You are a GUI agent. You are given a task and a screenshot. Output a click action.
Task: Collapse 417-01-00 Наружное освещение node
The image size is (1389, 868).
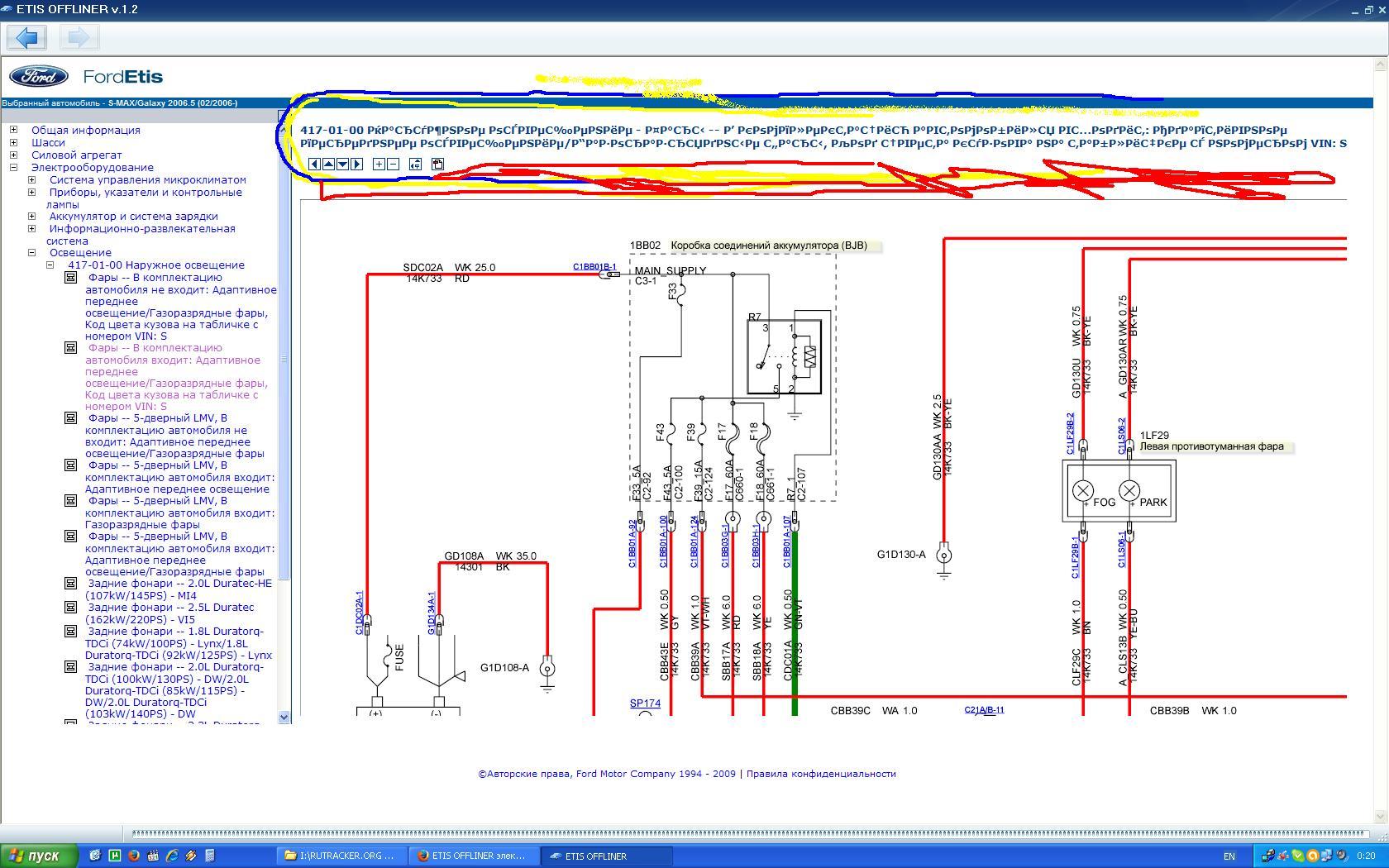pos(50,265)
